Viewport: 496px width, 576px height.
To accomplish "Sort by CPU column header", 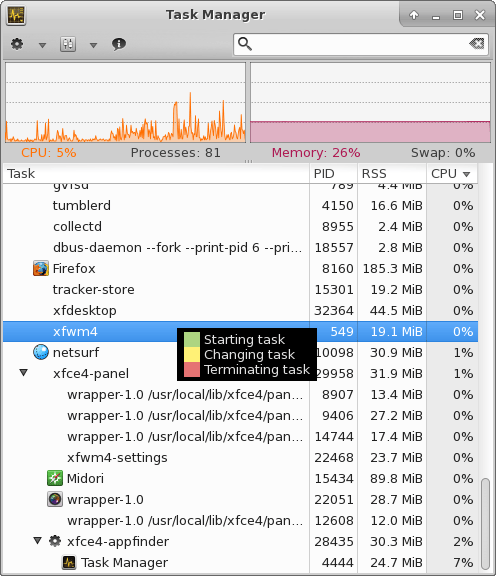I will pos(452,173).
